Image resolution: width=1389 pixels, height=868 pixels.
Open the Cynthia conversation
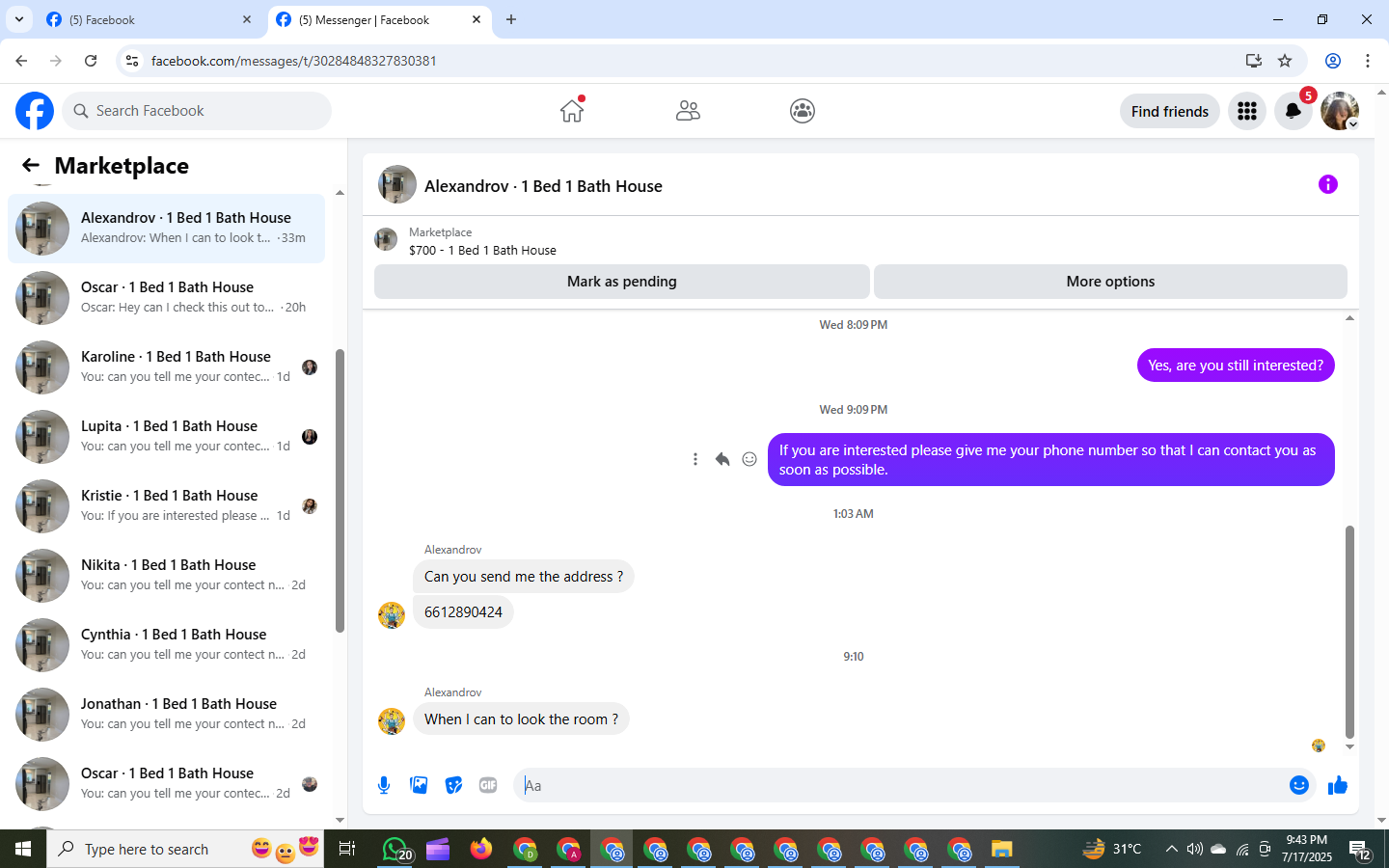click(167, 645)
